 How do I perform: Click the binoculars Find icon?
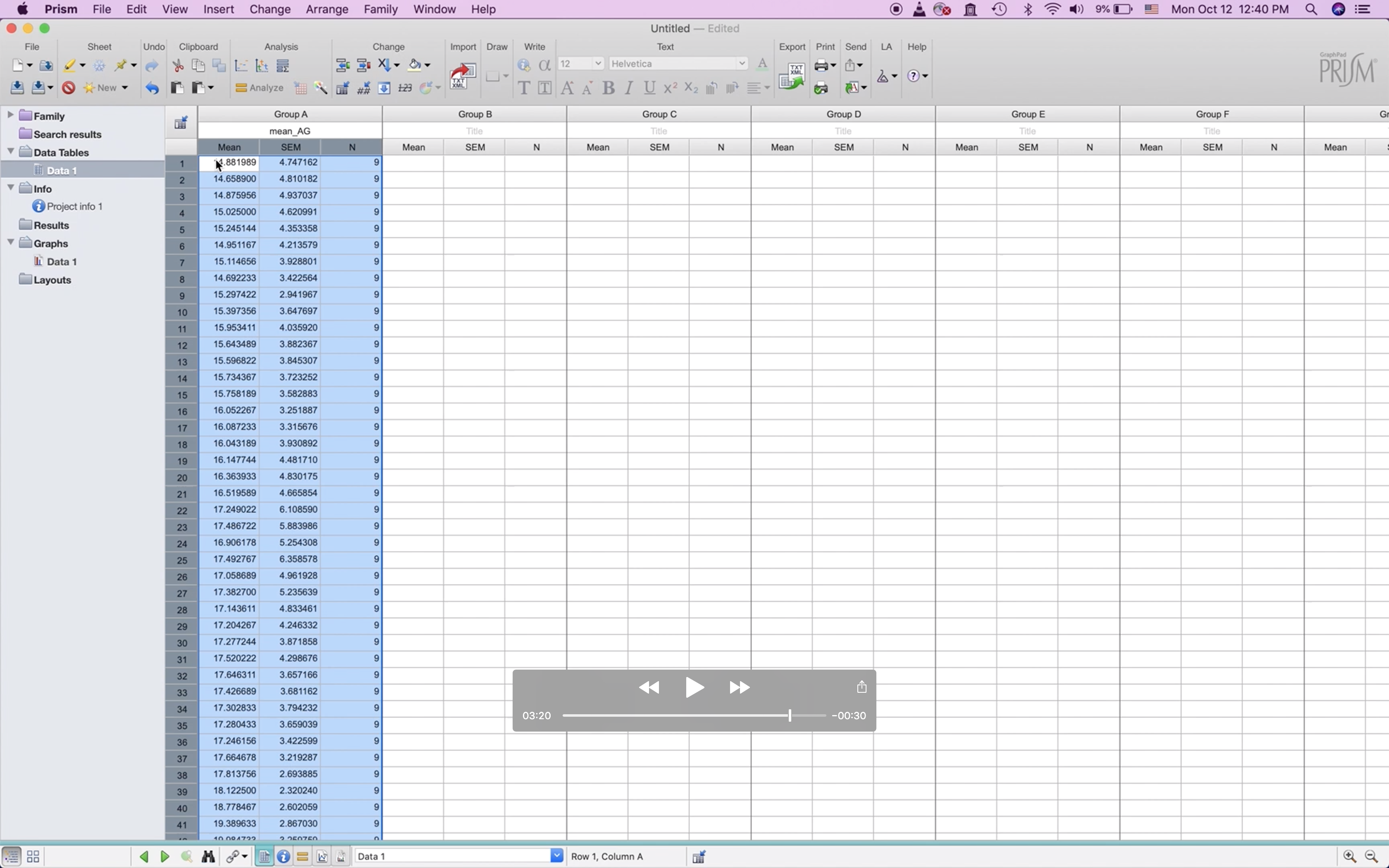click(x=208, y=856)
